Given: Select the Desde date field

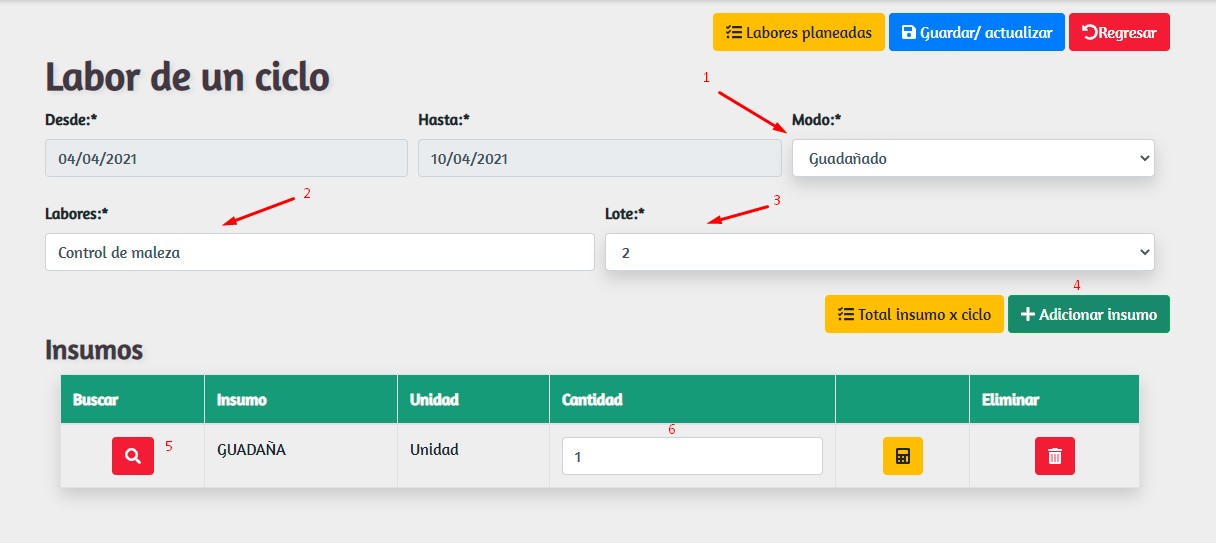Looking at the screenshot, I should pos(226,158).
